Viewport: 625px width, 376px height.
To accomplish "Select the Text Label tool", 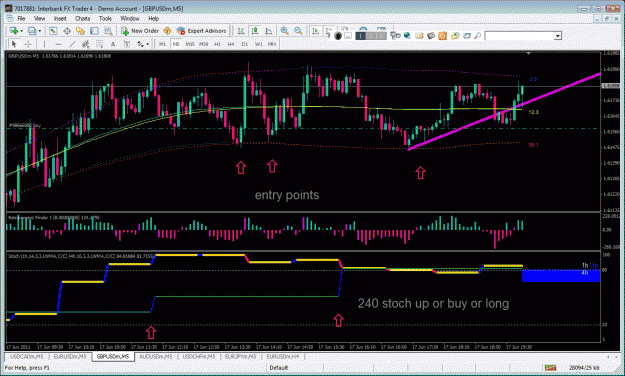I will [x=127, y=44].
